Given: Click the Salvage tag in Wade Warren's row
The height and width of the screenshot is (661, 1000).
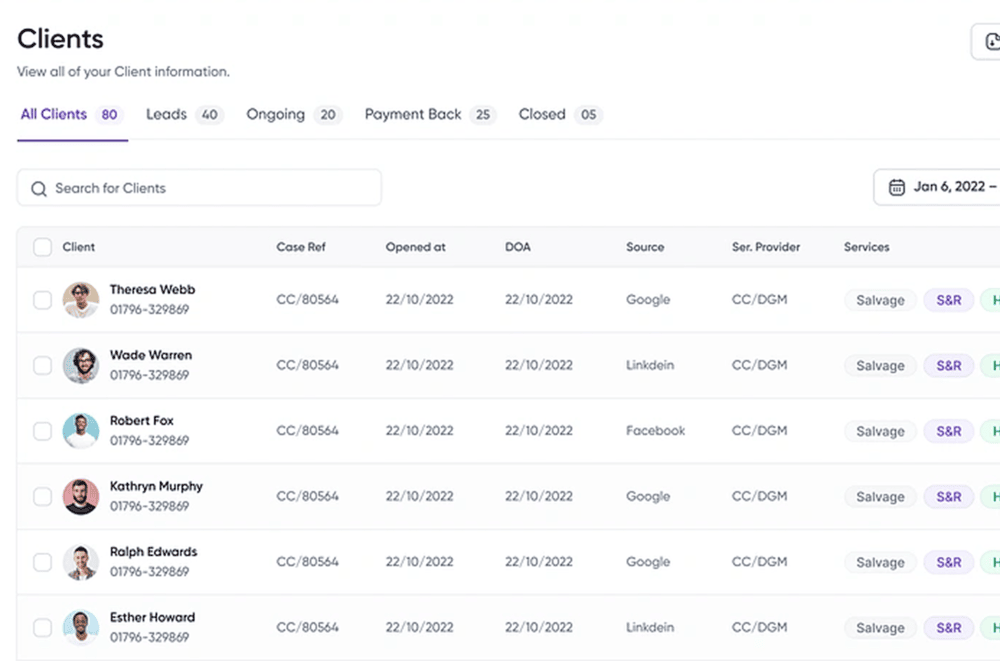Looking at the screenshot, I should (x=880, y=366).
